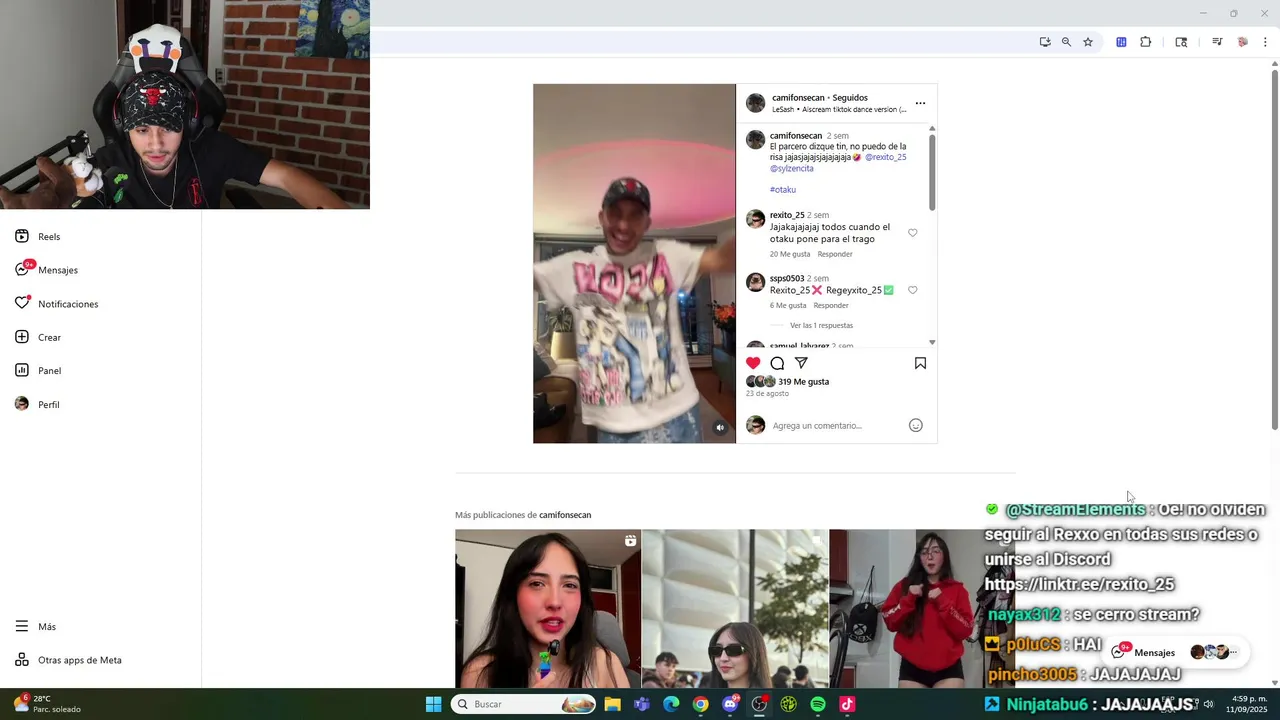The image size is (1280, 720).
Task: Open the blue equalizer extension icon
Action: [x=1121, y=42]
